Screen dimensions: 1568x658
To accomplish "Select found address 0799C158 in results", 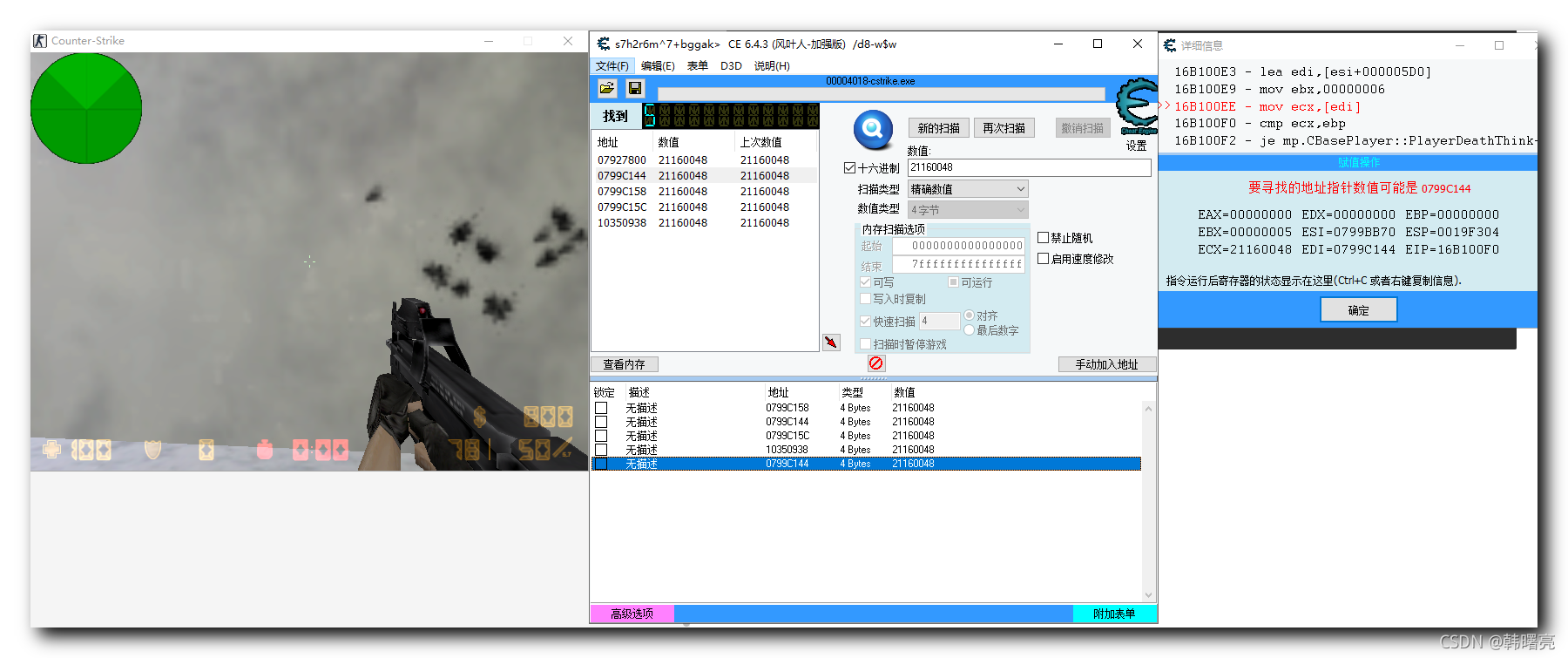I will (x=704, y=192).
